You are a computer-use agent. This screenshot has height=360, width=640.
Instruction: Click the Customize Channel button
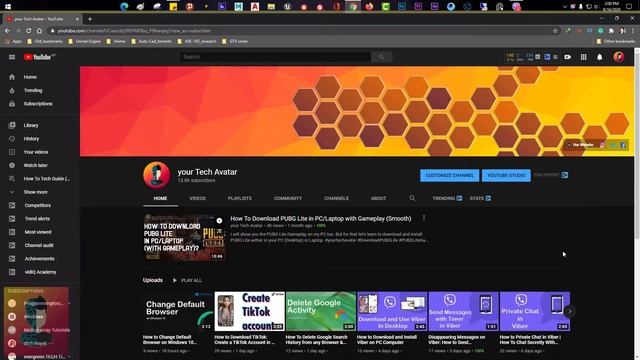(x=449, y=176)
